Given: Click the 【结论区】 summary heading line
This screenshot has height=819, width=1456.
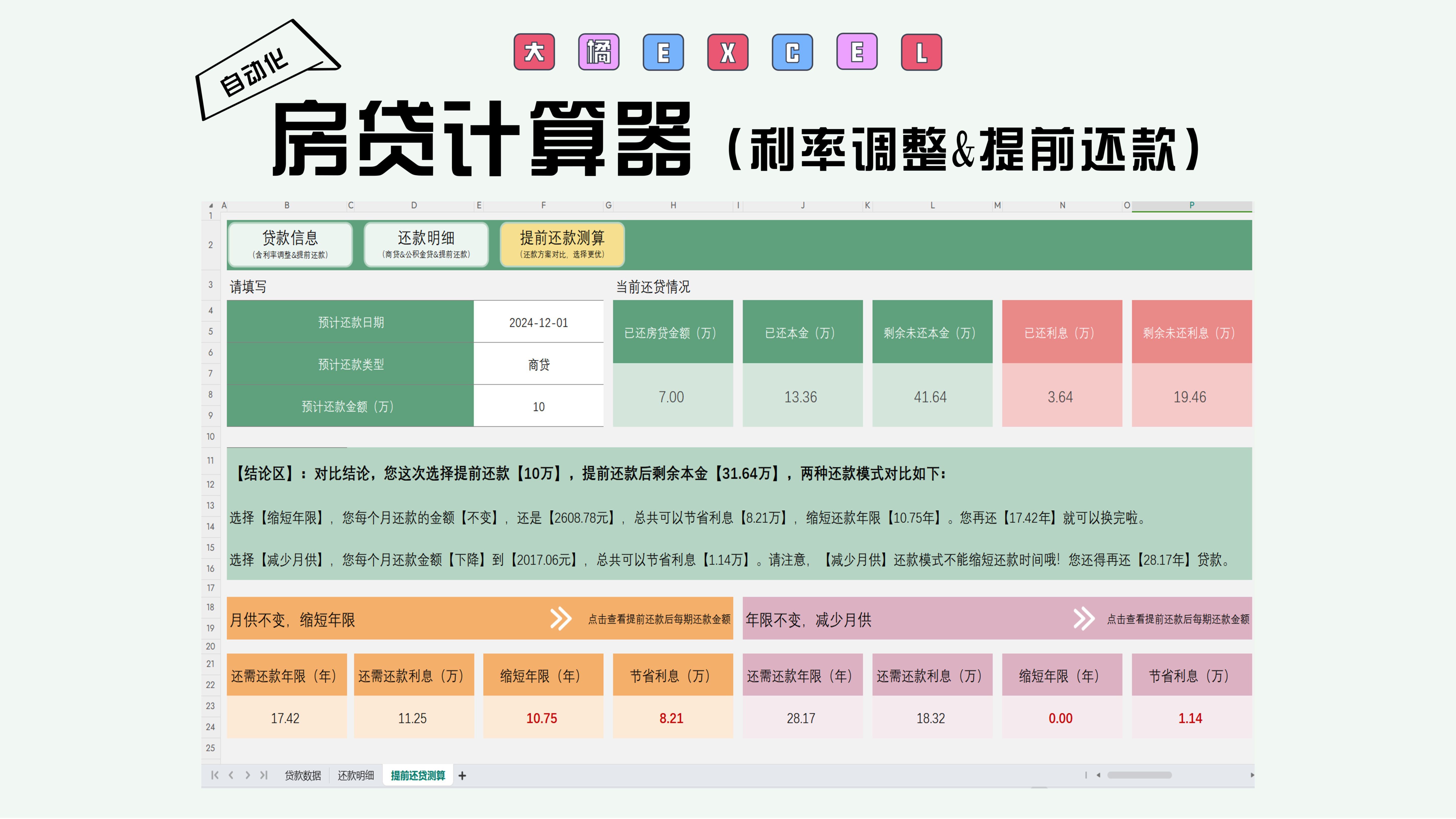Looking at the screenshot, I should coord(590,473).
